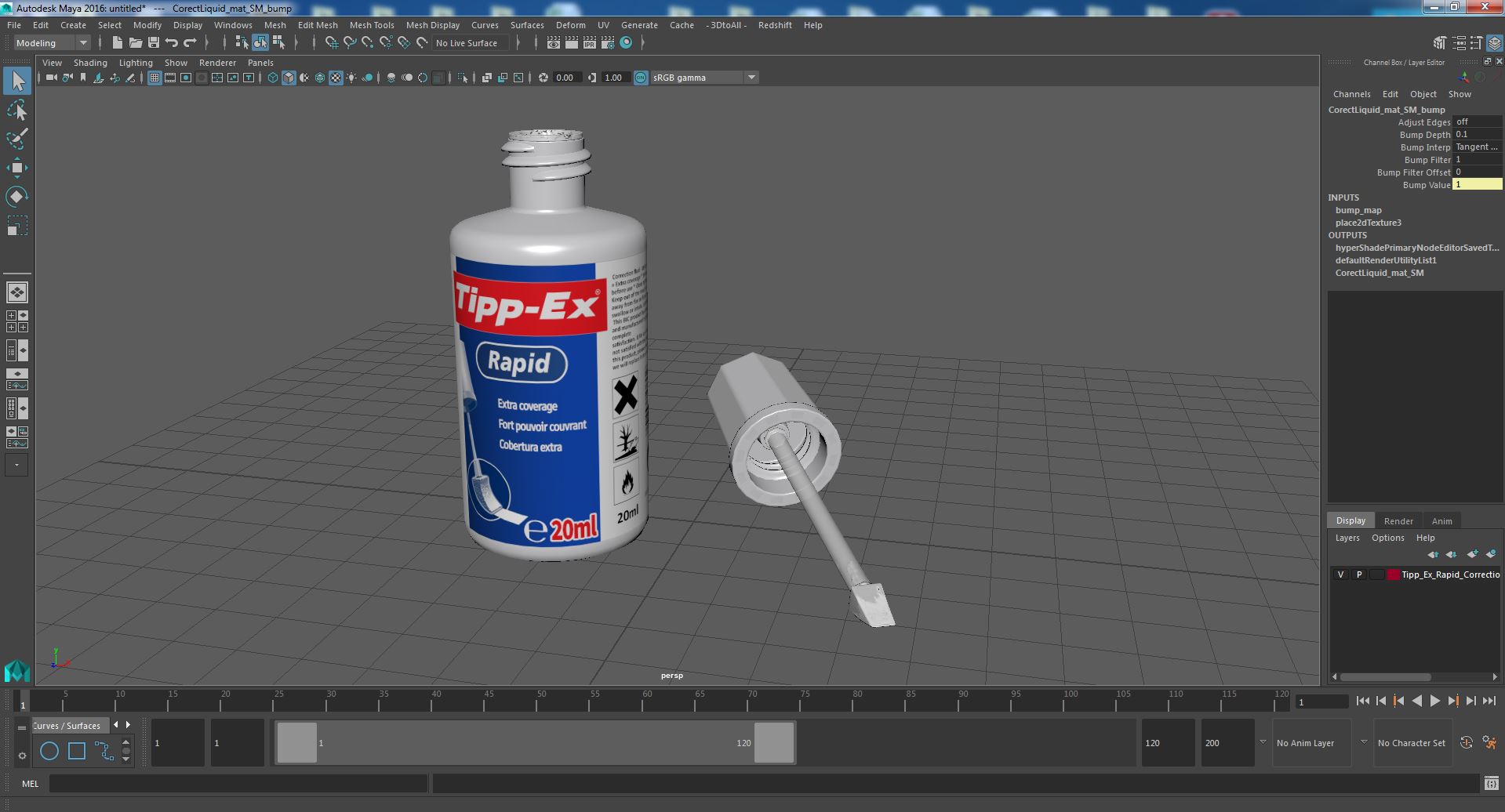Create a new scene with the New icon
1505x812 pixels.
[x=118, y=43]
